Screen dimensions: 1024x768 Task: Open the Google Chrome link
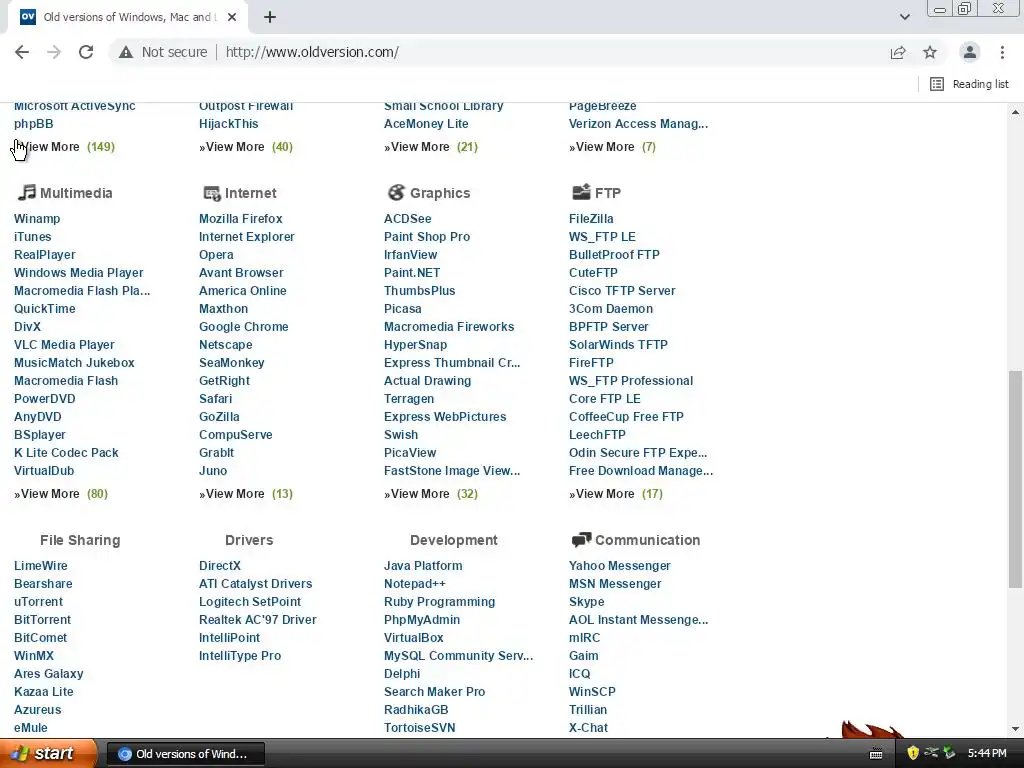pyautogui.click(x=244, y=327)
